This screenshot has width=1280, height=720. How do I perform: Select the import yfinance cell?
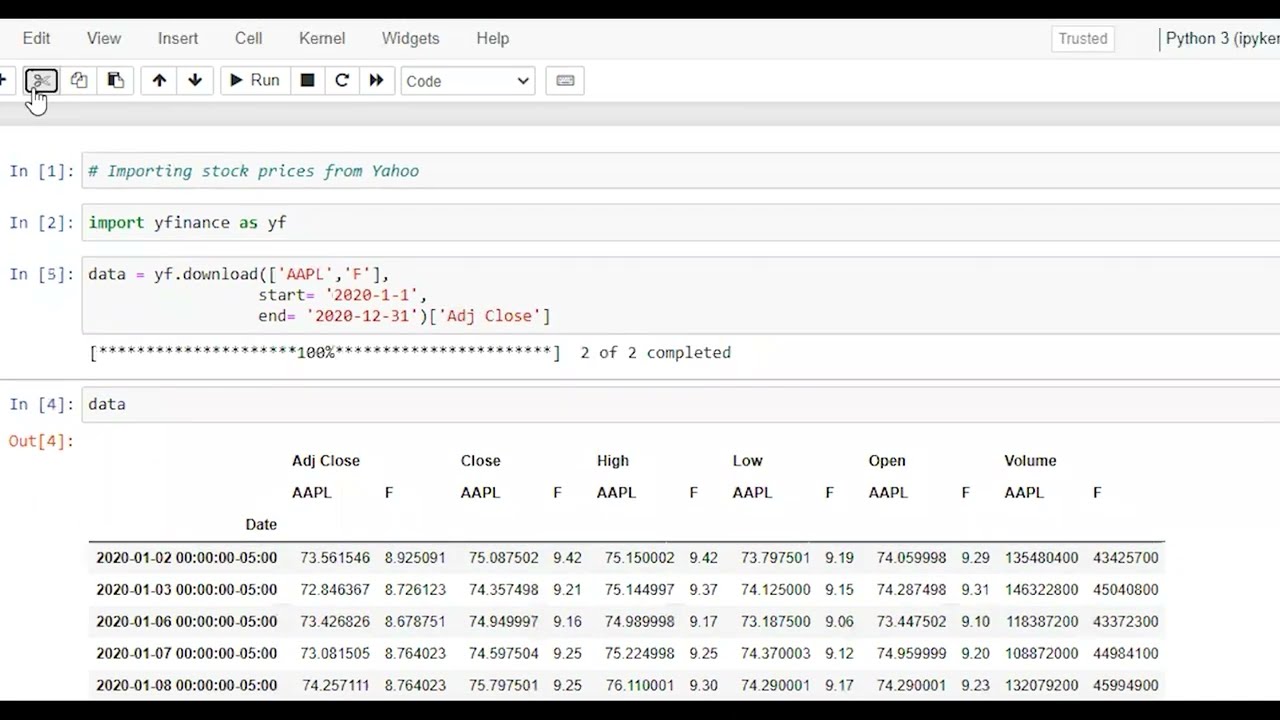tap(680, 222)
